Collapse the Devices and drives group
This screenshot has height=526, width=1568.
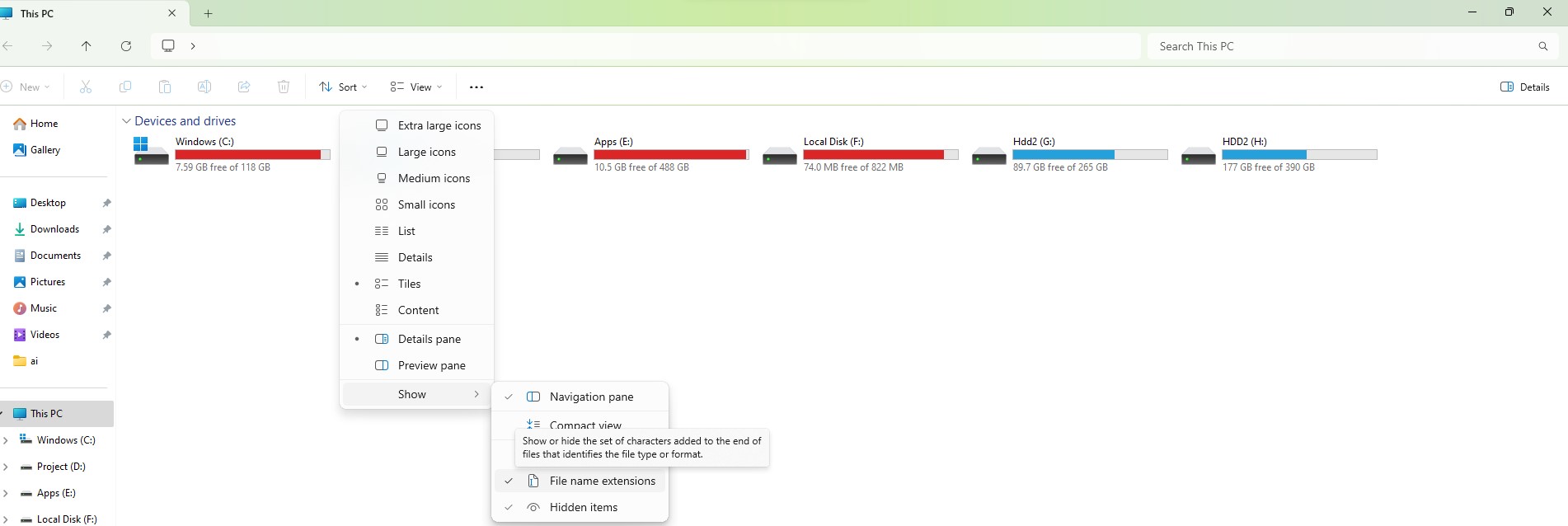pyautogui.click(x=126, y=121)
